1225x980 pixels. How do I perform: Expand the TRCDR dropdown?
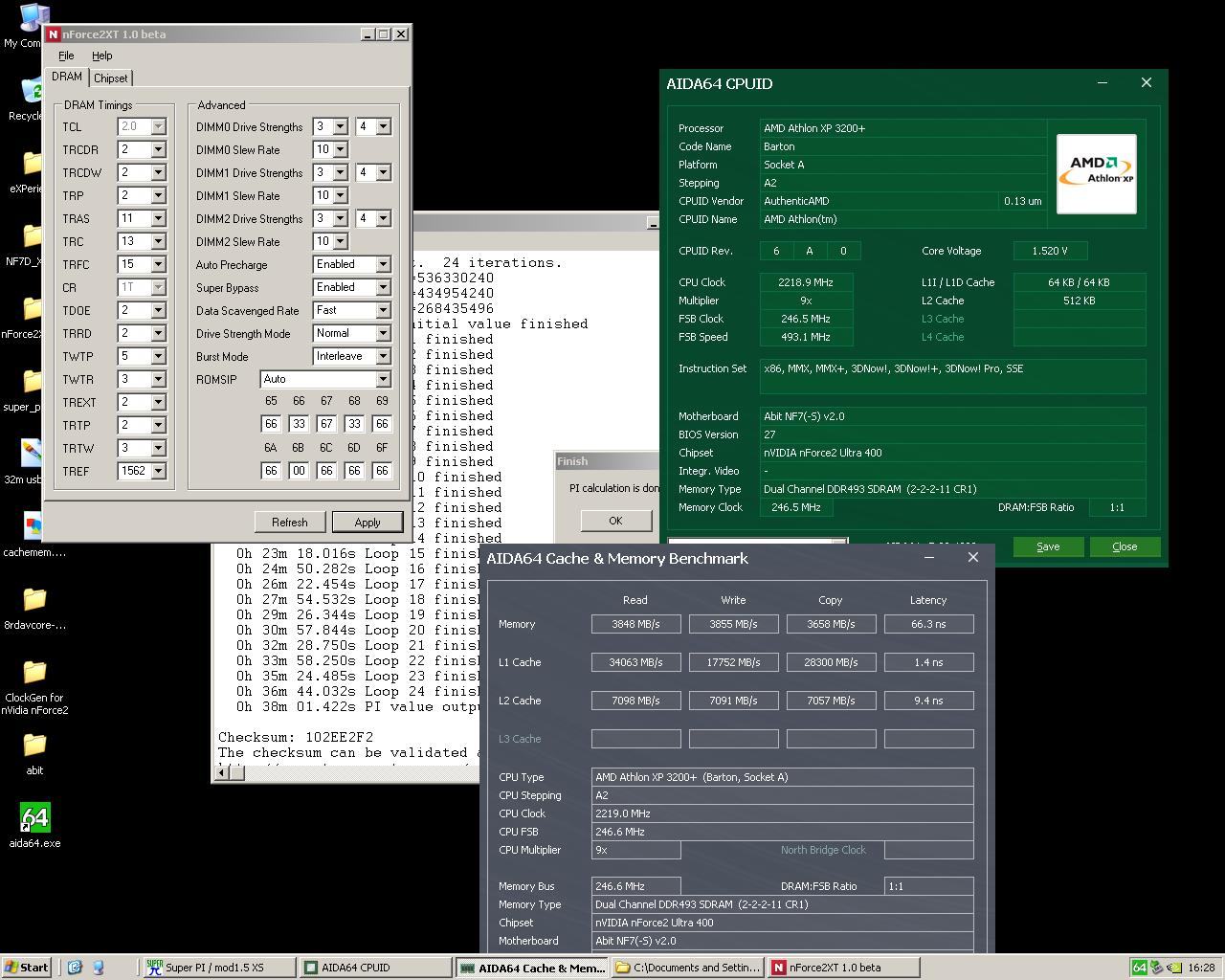pos(158,149)
